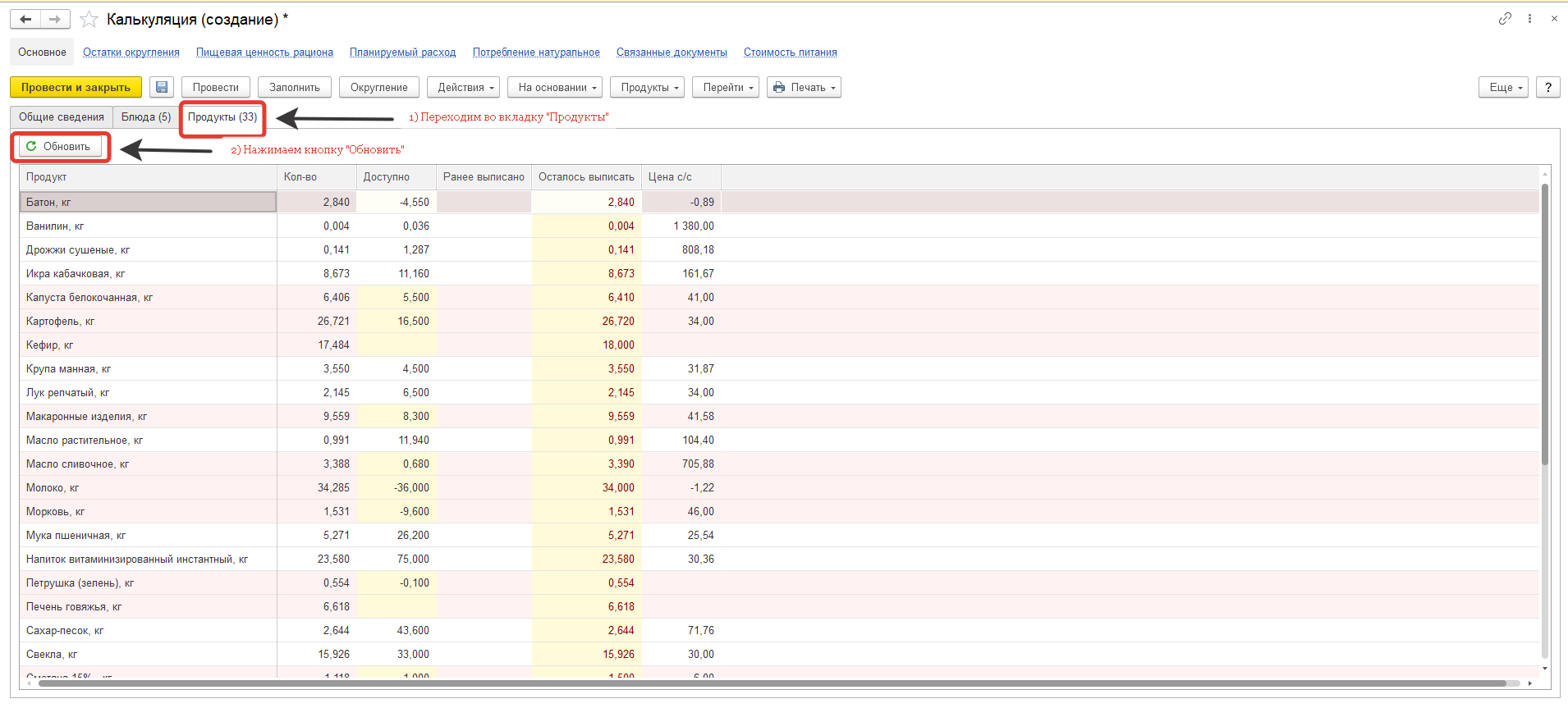Click the back navigation arrow
This screenshot has width=1568, height=708.
25,19
